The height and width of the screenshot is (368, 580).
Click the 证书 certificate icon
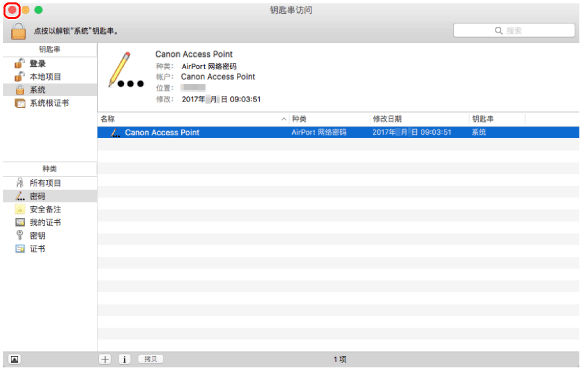(x=20, y=249)
